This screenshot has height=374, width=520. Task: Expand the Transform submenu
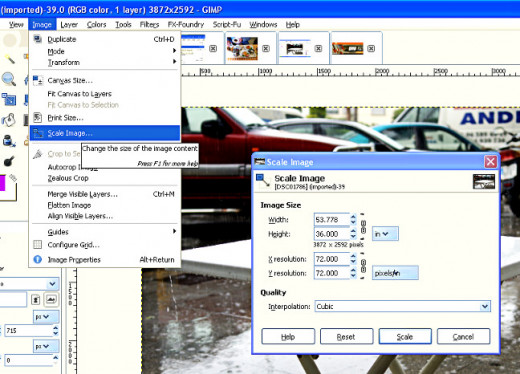[x=105, y=62]
